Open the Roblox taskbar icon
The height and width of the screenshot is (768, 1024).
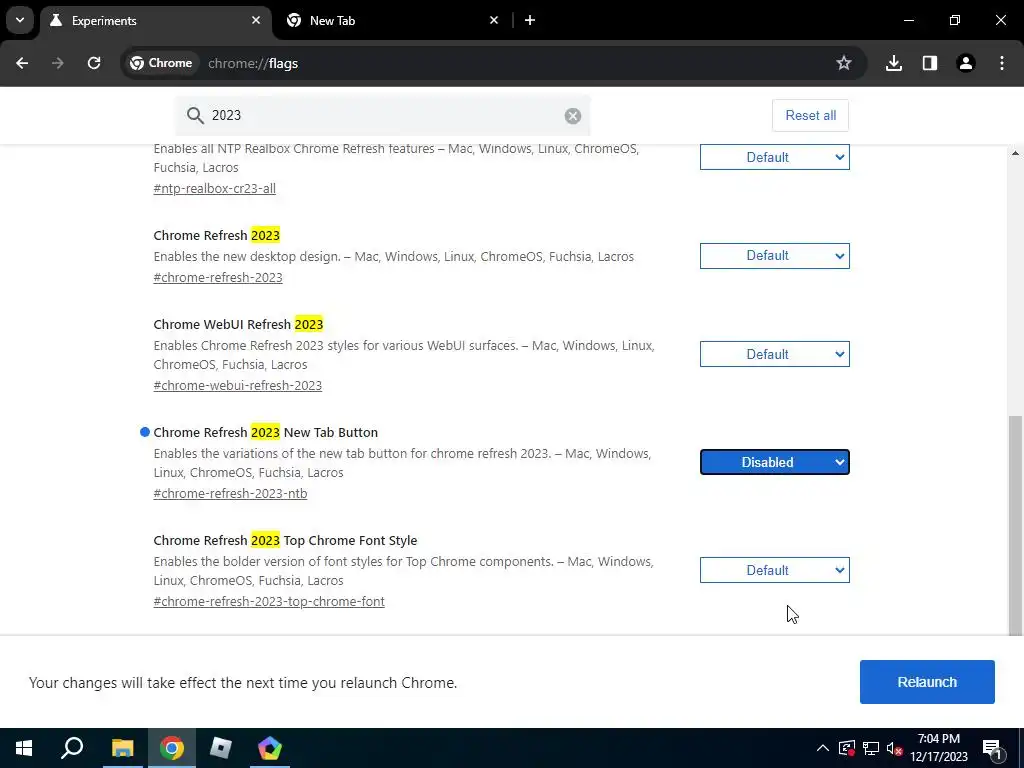pyautogui.click(x=221, y=748)
